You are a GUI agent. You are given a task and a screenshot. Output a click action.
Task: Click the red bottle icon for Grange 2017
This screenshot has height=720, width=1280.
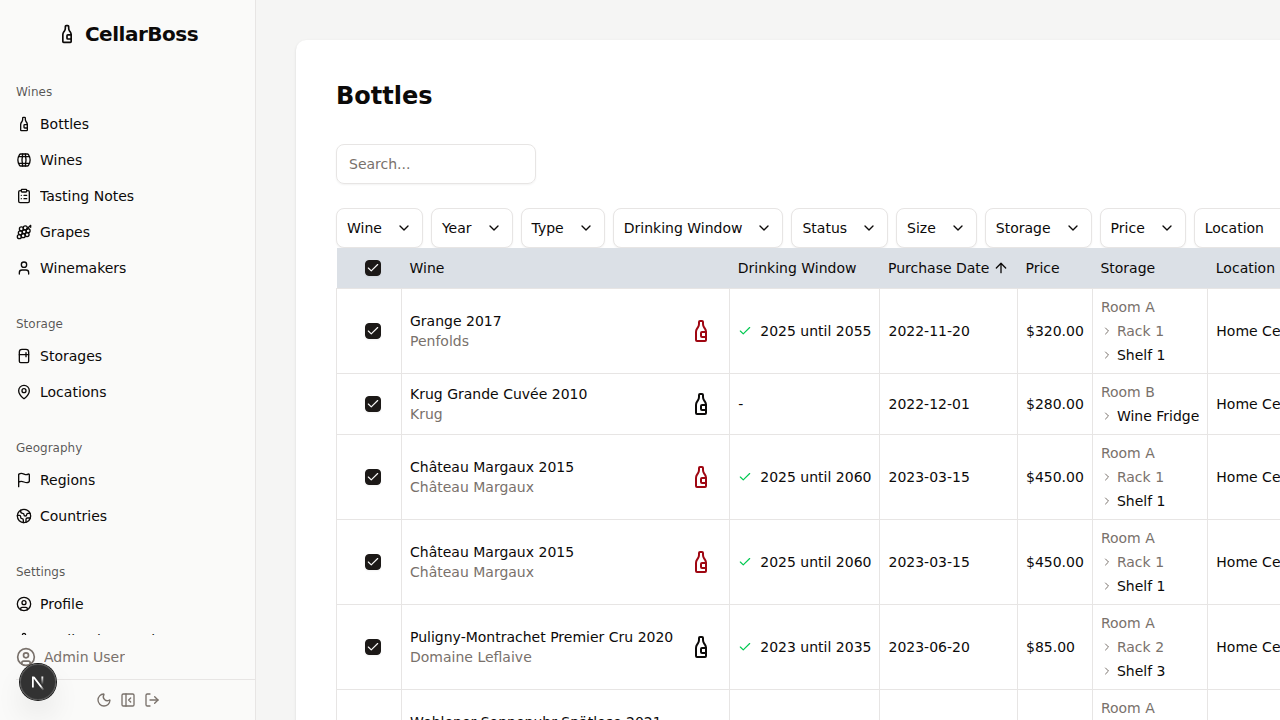700,331
